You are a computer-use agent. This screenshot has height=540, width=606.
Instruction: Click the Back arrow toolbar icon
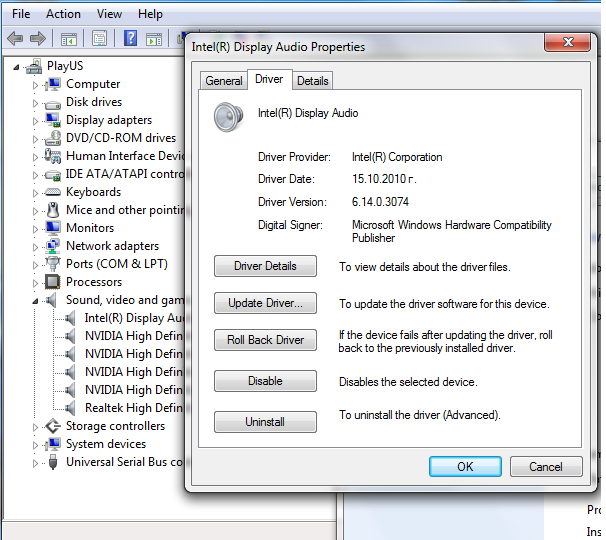(x=15, y=38)
